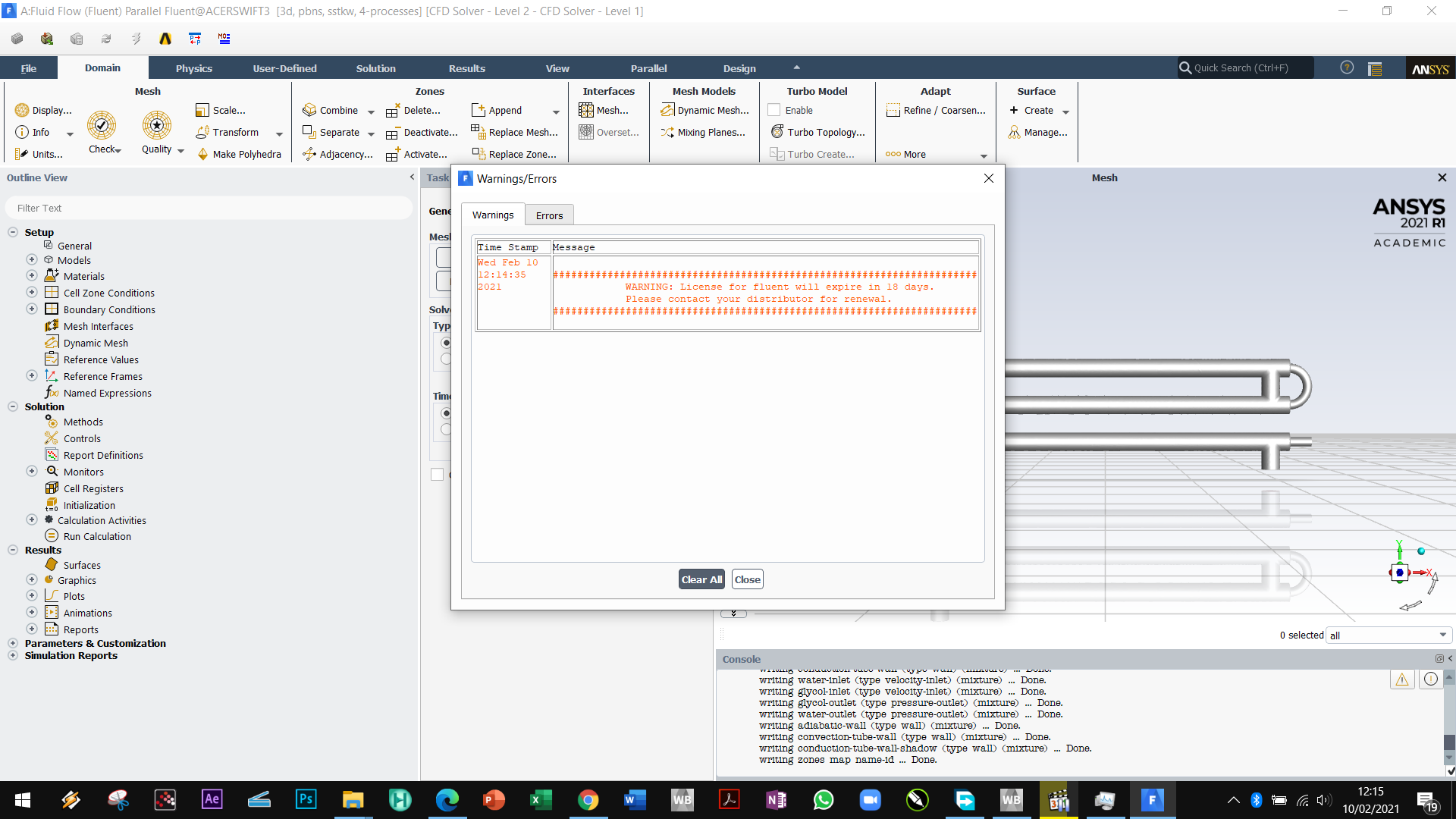Open the selection filter 'all' dropdown

pyautogui.click(x=1389, y=635)
